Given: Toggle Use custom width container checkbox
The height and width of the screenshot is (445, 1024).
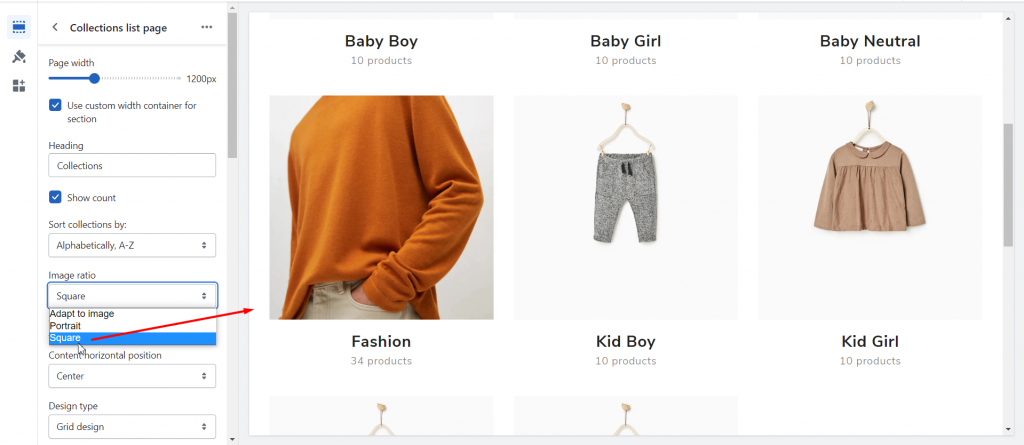Looking at the screenshot, I should pos(56,105).
